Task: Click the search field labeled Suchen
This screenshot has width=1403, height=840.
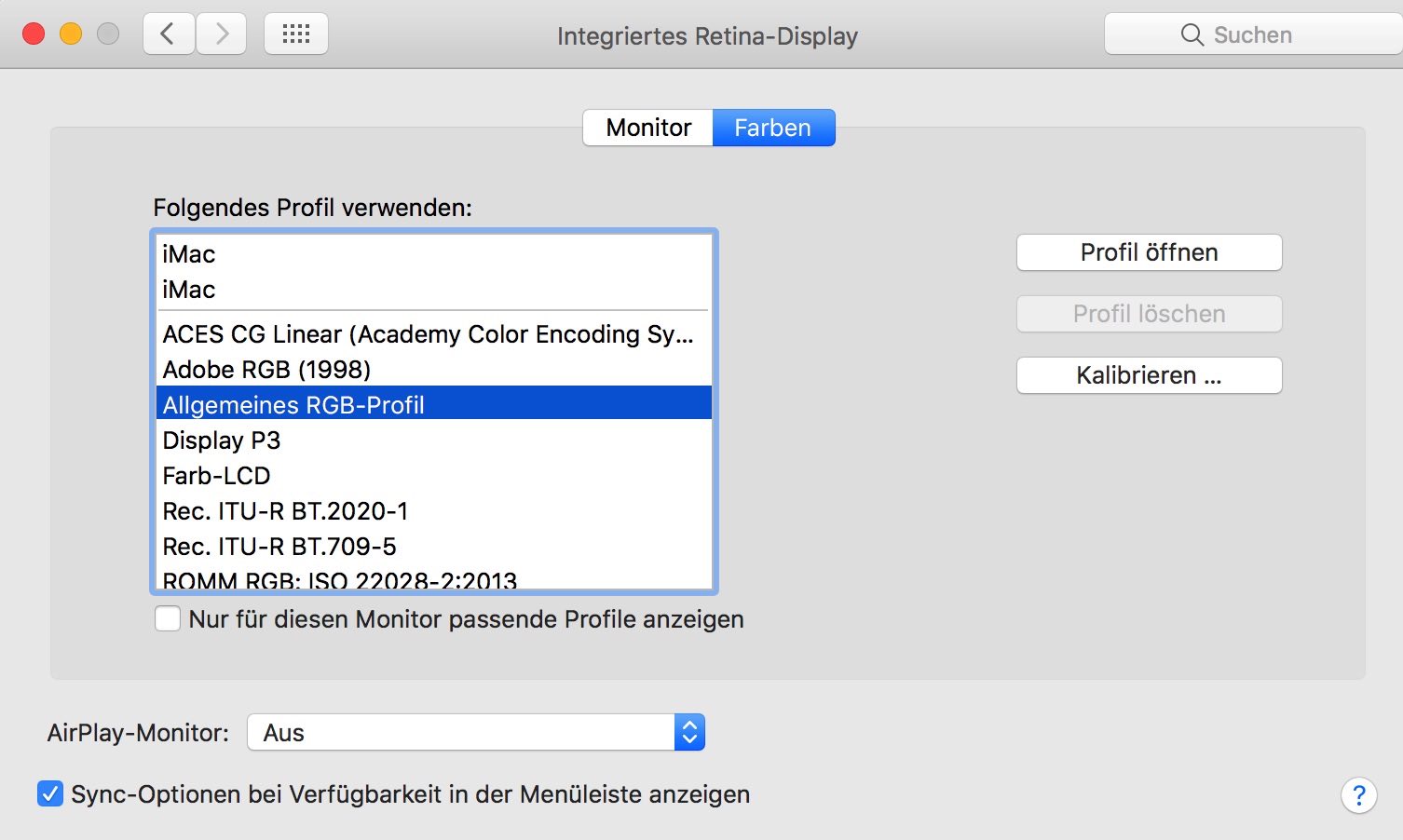Action: [1253, 34]
